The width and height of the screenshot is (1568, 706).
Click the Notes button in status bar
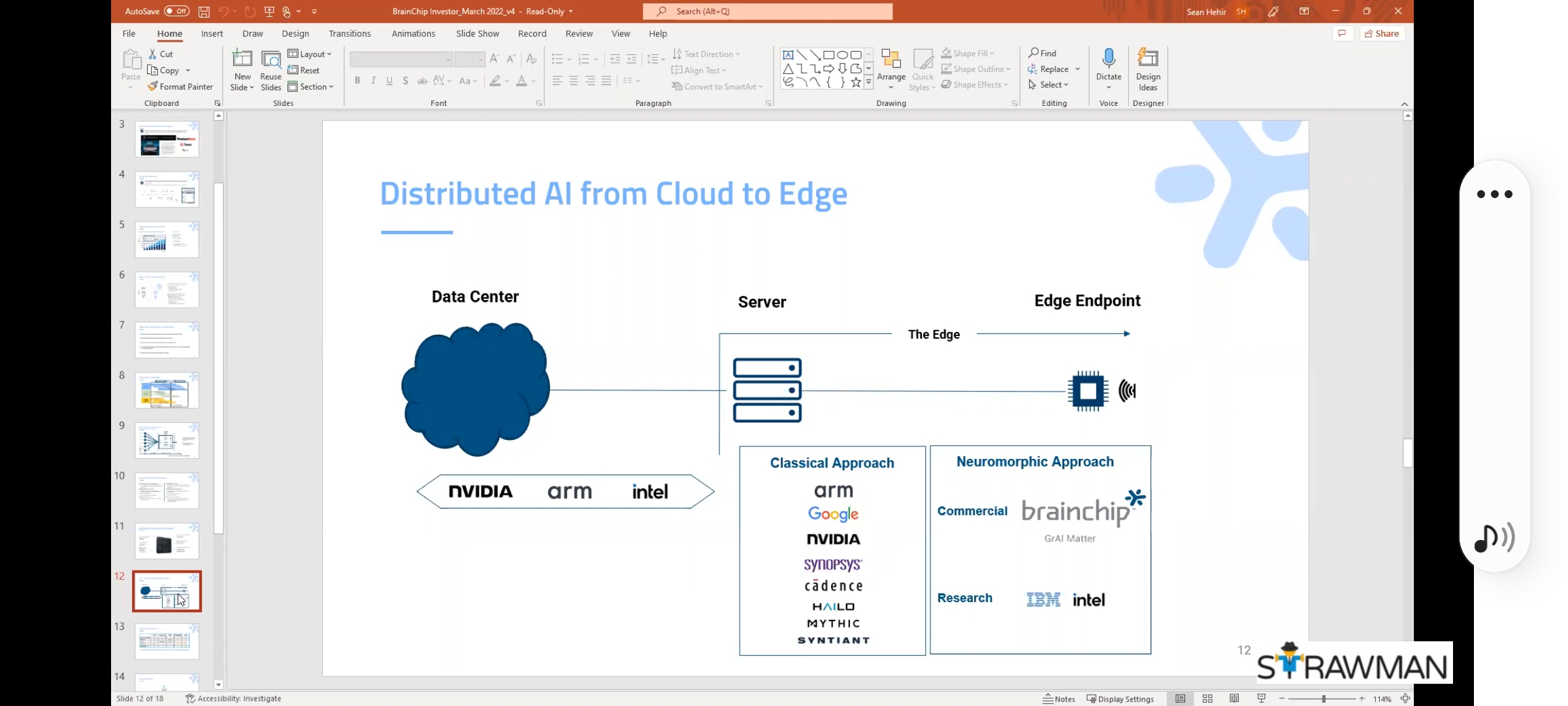(x=1059, y=699)
